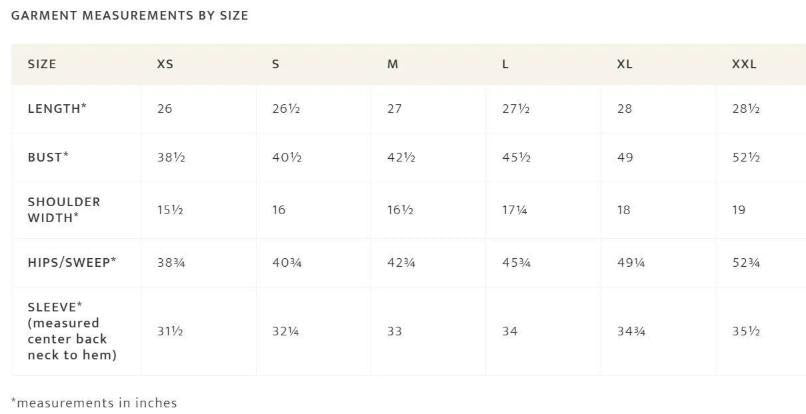Select the S column header
The image size is (806, 414).
[x=276, y=64]
